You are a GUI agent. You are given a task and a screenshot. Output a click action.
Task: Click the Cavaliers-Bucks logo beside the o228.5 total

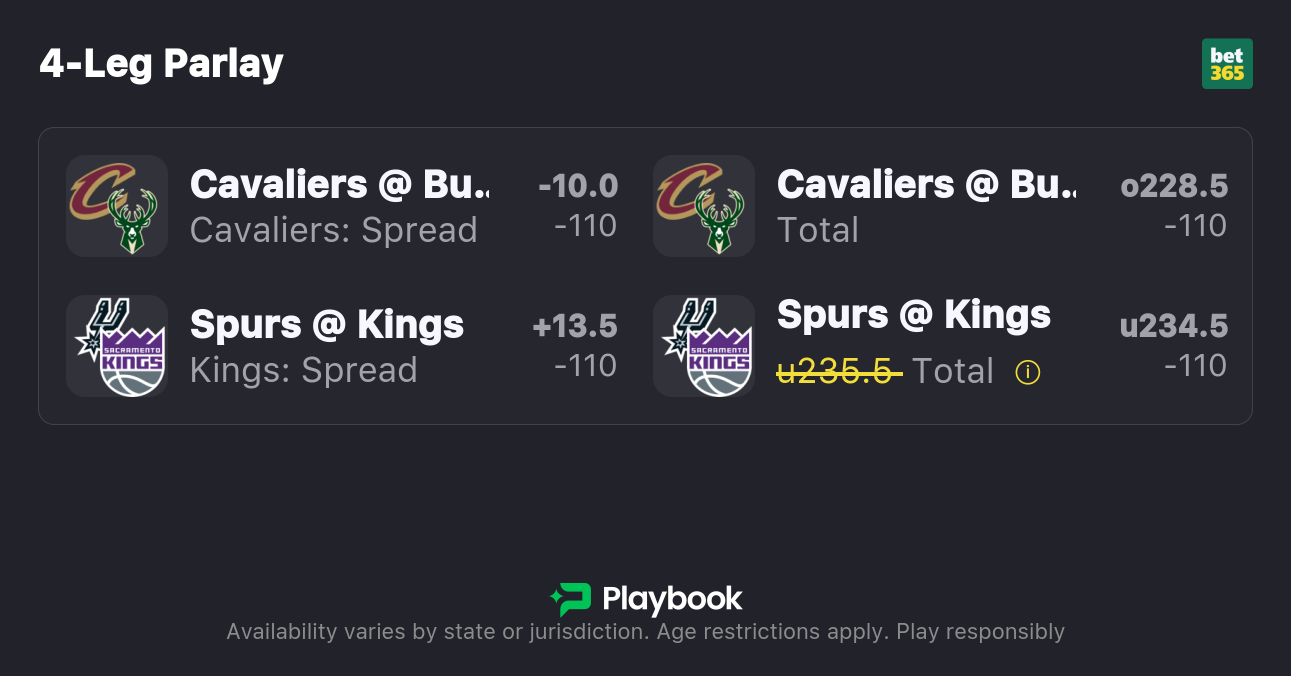coord(703,206)
